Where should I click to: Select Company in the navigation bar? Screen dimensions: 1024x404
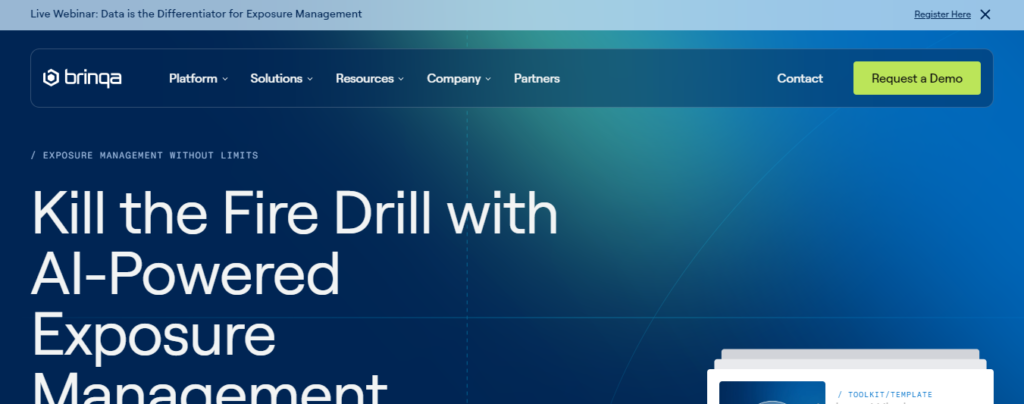(x=454, y=78)
